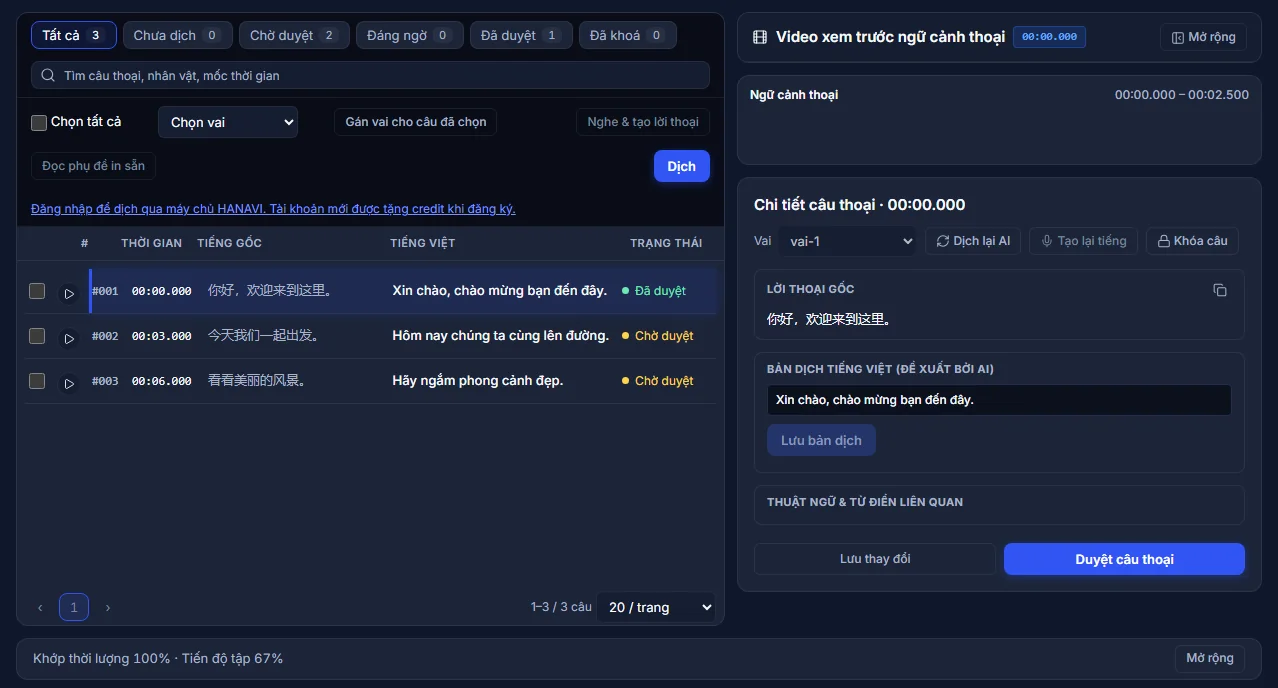Open the '20 / trang' page size dropdown
Image resolution: width=1278 pixels, height=688 pixels.
click(656, 607)
